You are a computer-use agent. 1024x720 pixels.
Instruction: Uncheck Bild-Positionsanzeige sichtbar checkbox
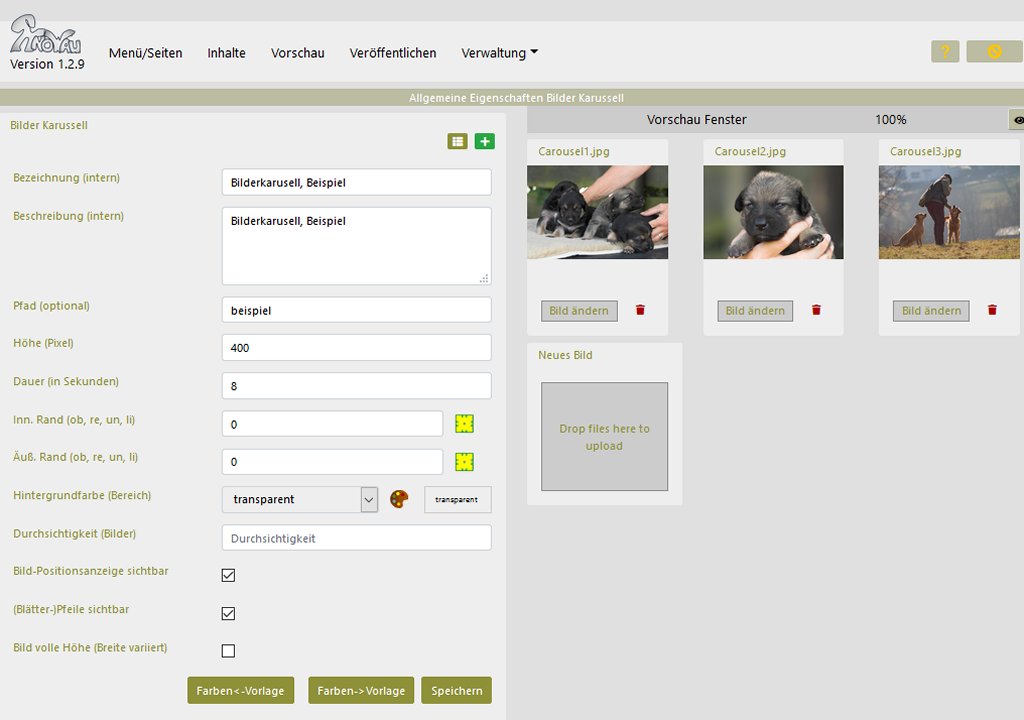coord(228,575)
